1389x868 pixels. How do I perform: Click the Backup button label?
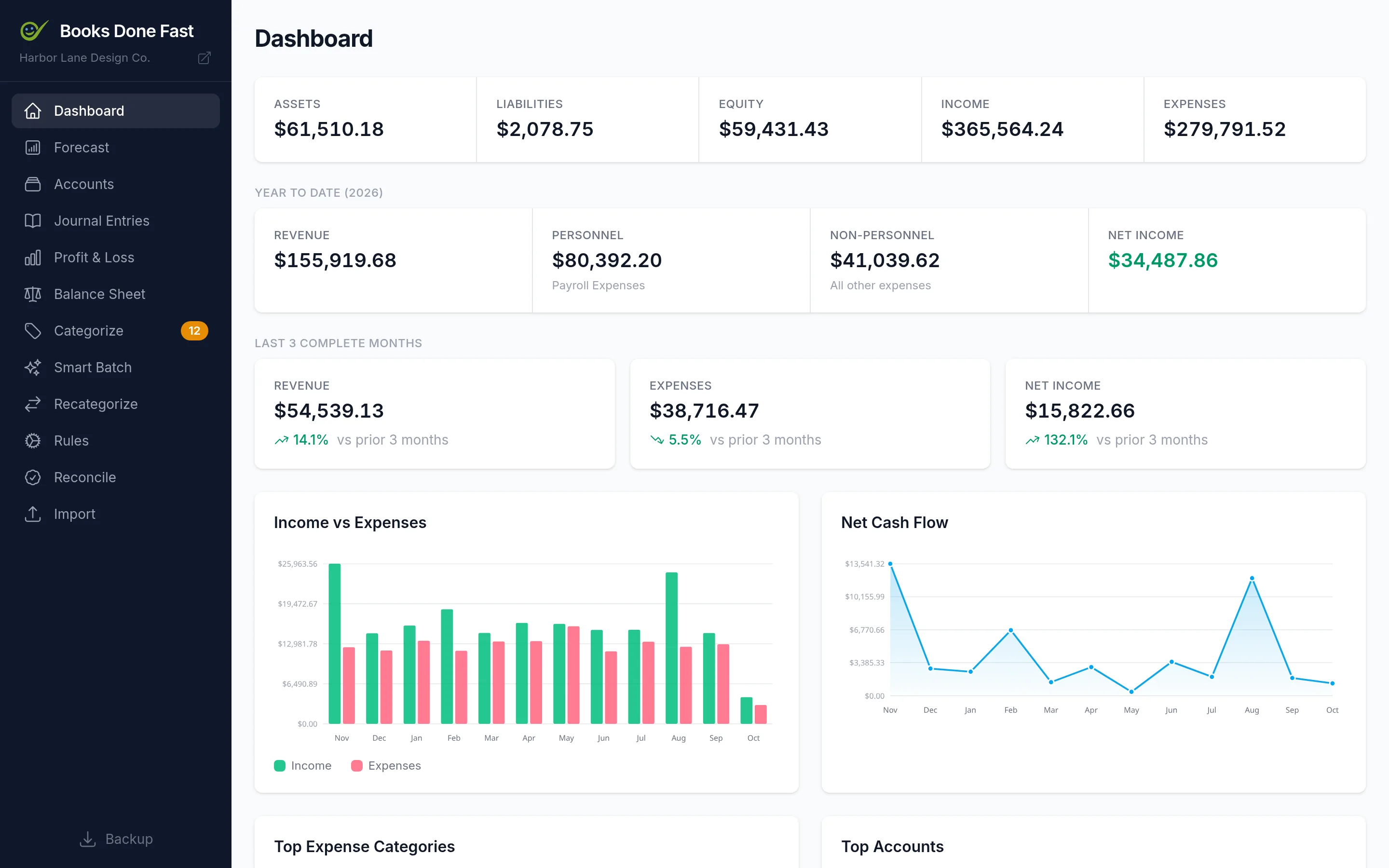tap(129, 839)
